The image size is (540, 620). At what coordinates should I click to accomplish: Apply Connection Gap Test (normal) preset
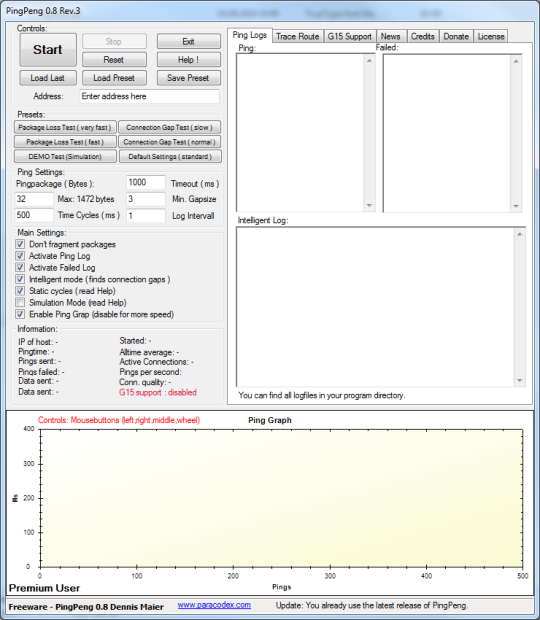(x=170, y=142)
